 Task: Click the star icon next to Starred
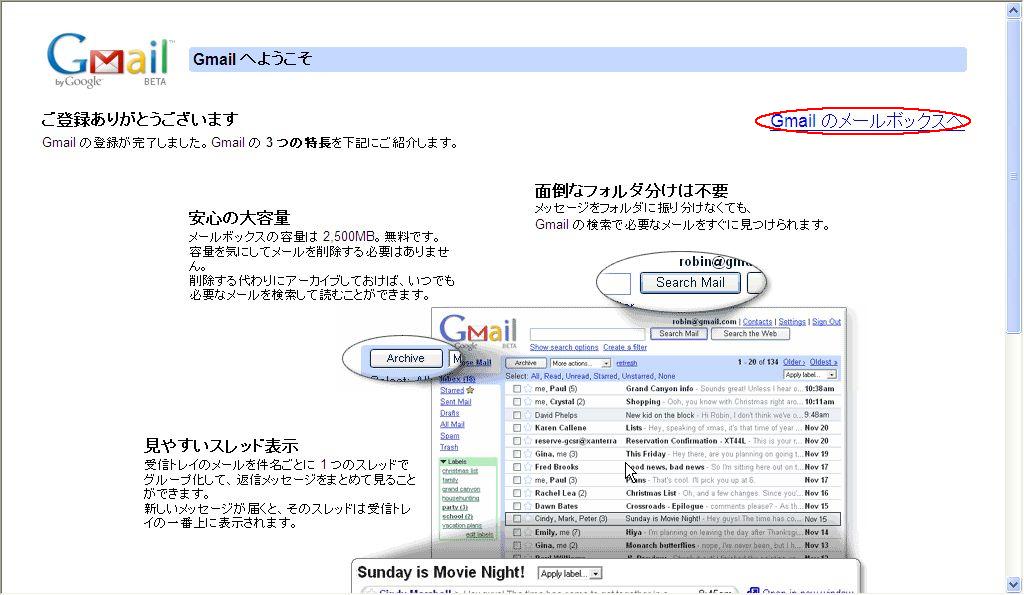(x=471, y=390)
